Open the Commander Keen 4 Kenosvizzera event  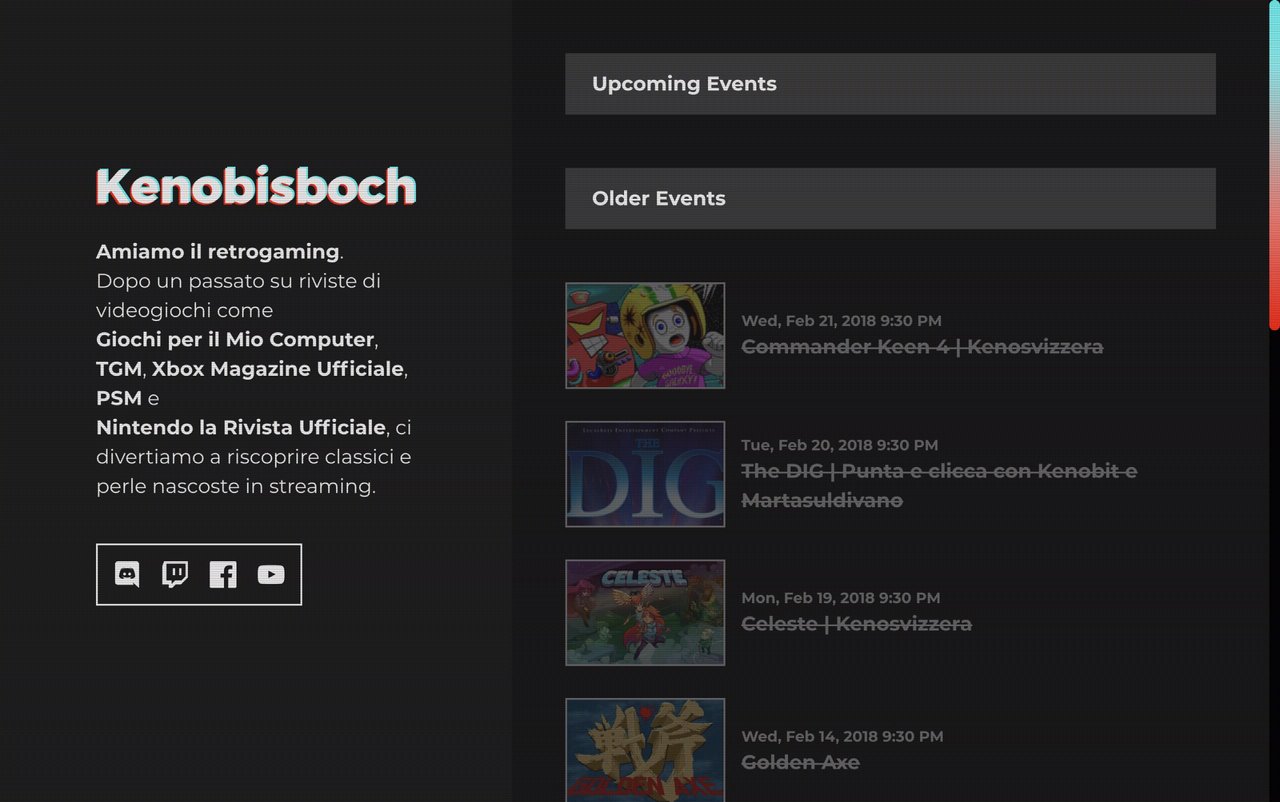point(921,346)
